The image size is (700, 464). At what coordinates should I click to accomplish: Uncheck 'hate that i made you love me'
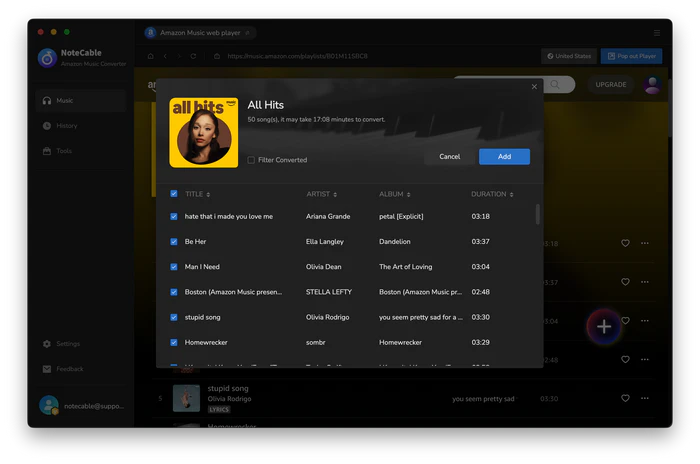[174, 216]
